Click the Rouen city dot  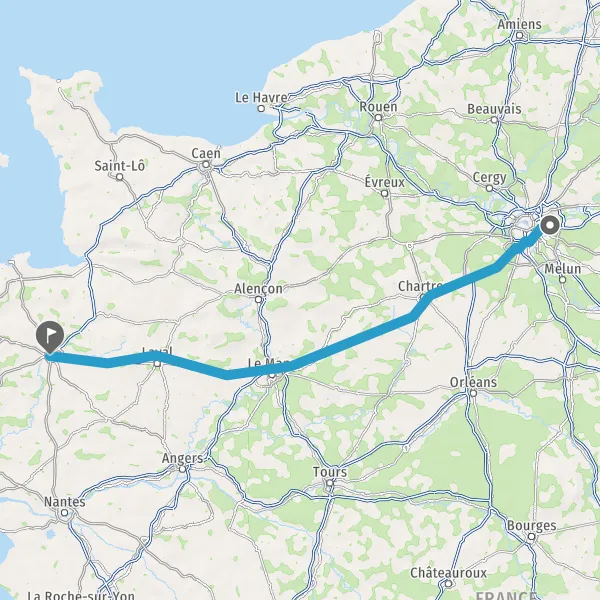click(x=378, y=117)
